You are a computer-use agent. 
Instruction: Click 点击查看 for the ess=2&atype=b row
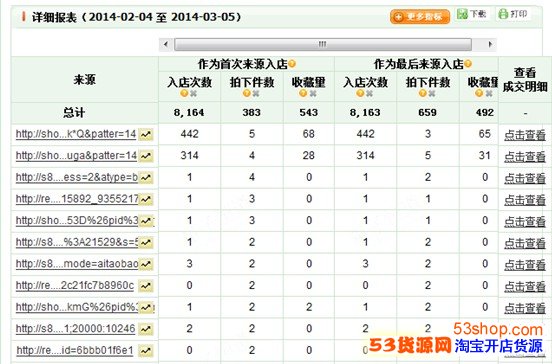[x=525, y=178]
